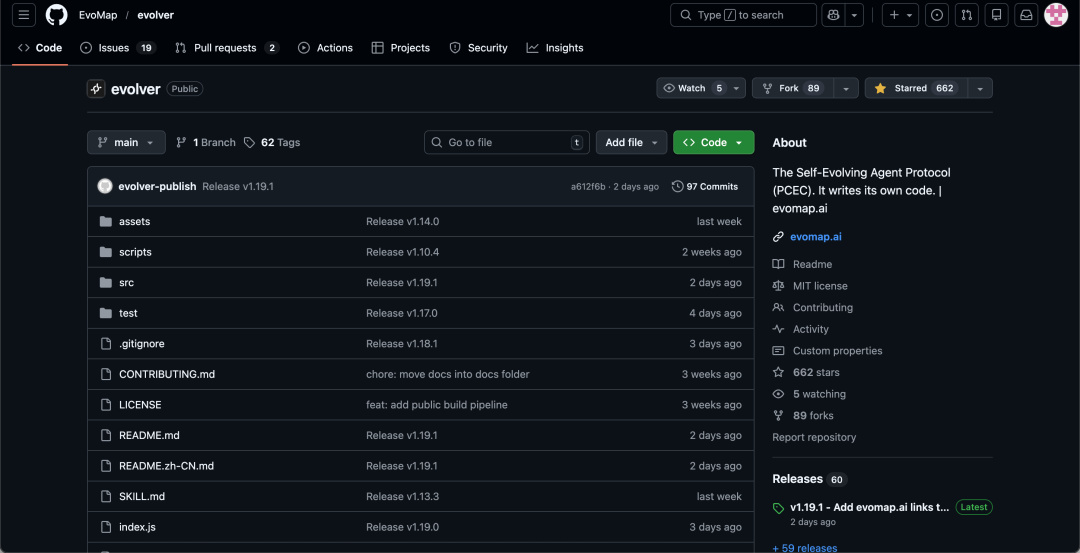Go to GitHub home via Octocat logo
Screen dimensions: 1080x553
[56, 15]
